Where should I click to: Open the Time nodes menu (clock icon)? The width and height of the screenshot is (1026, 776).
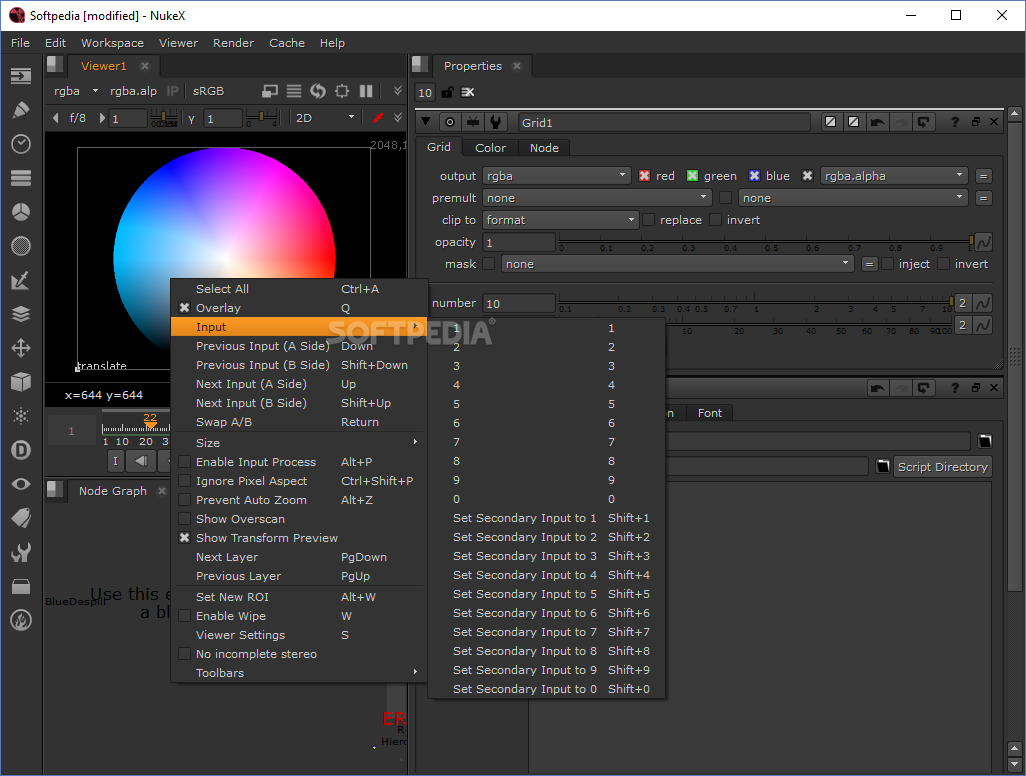pos(21,144)
